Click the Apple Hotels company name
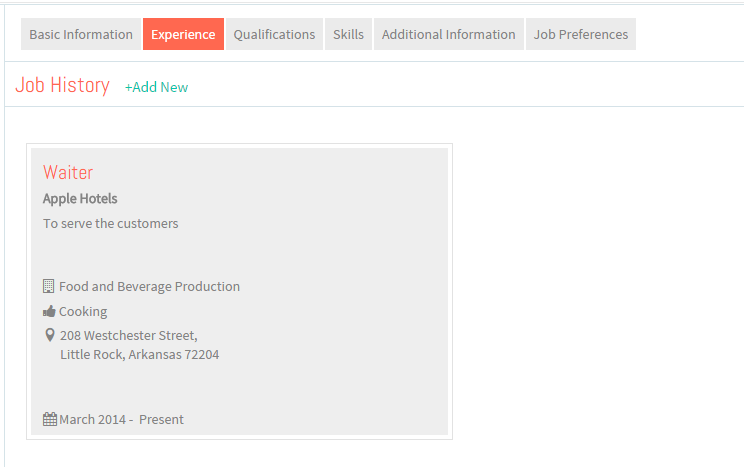The image size is (744, 467). [80, 198]
